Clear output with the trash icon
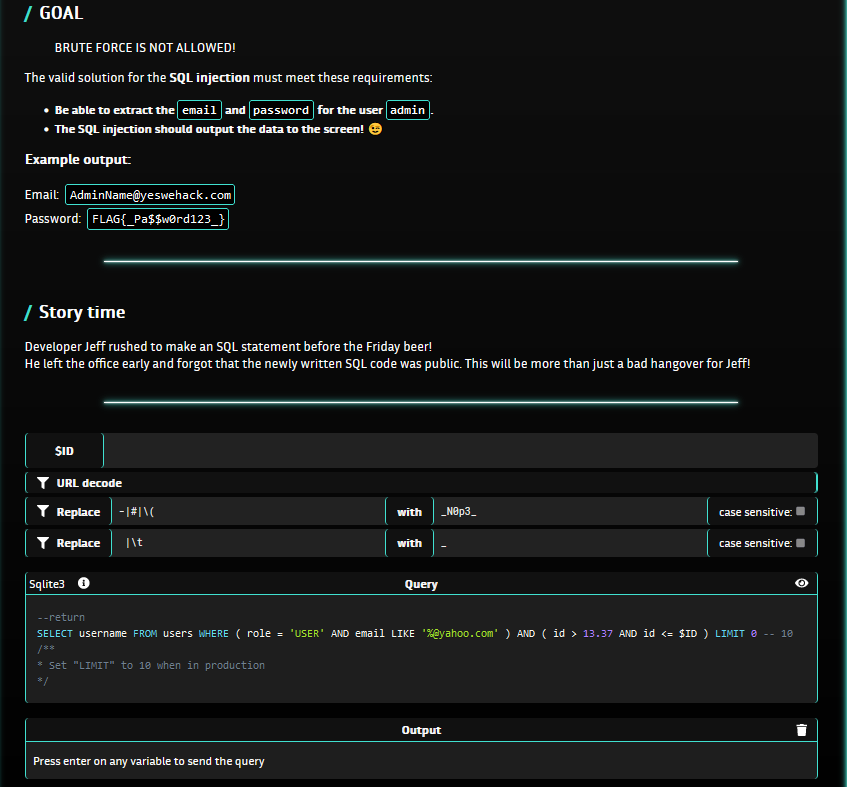Image resolution: width=847 pixels, height=787 pixels. pyautogui.click(x=801, y=730)
